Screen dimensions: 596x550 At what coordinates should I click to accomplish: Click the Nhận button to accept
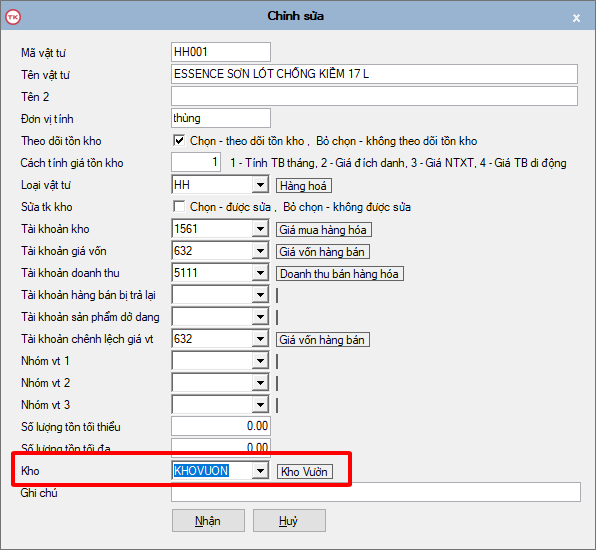[208, 521]
